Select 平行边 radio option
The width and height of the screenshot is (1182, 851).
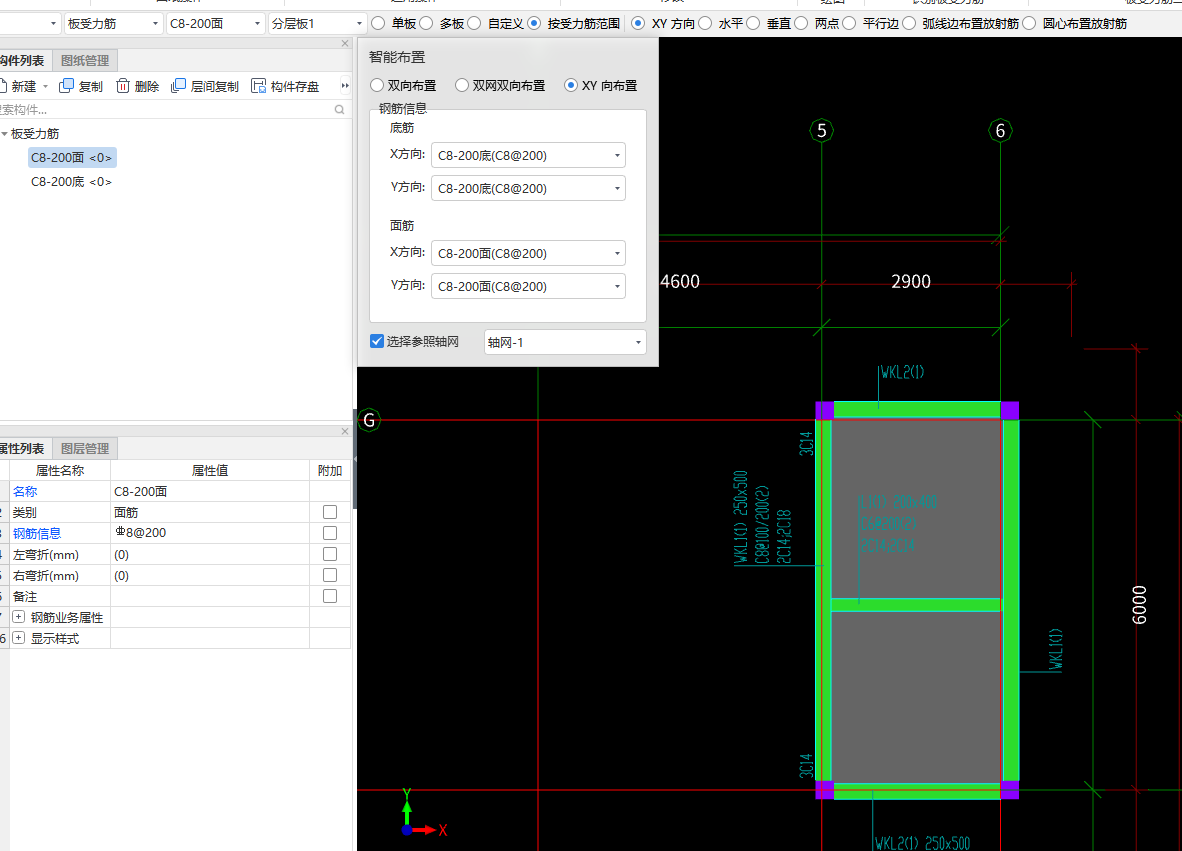[x=850, y=23]
